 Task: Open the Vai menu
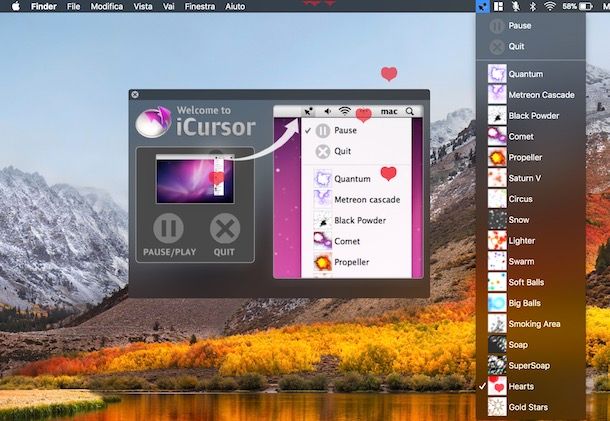tap(168, 6)
